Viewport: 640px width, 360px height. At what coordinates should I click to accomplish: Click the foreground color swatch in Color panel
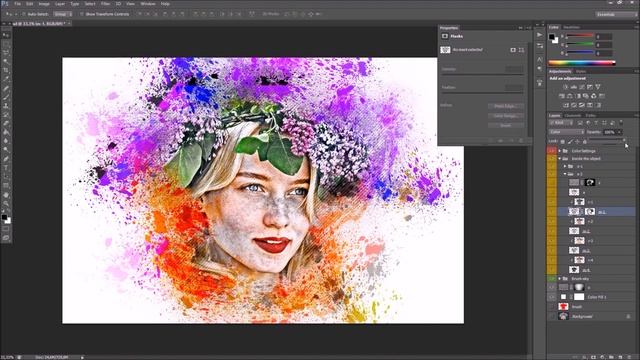coord(552,37)
